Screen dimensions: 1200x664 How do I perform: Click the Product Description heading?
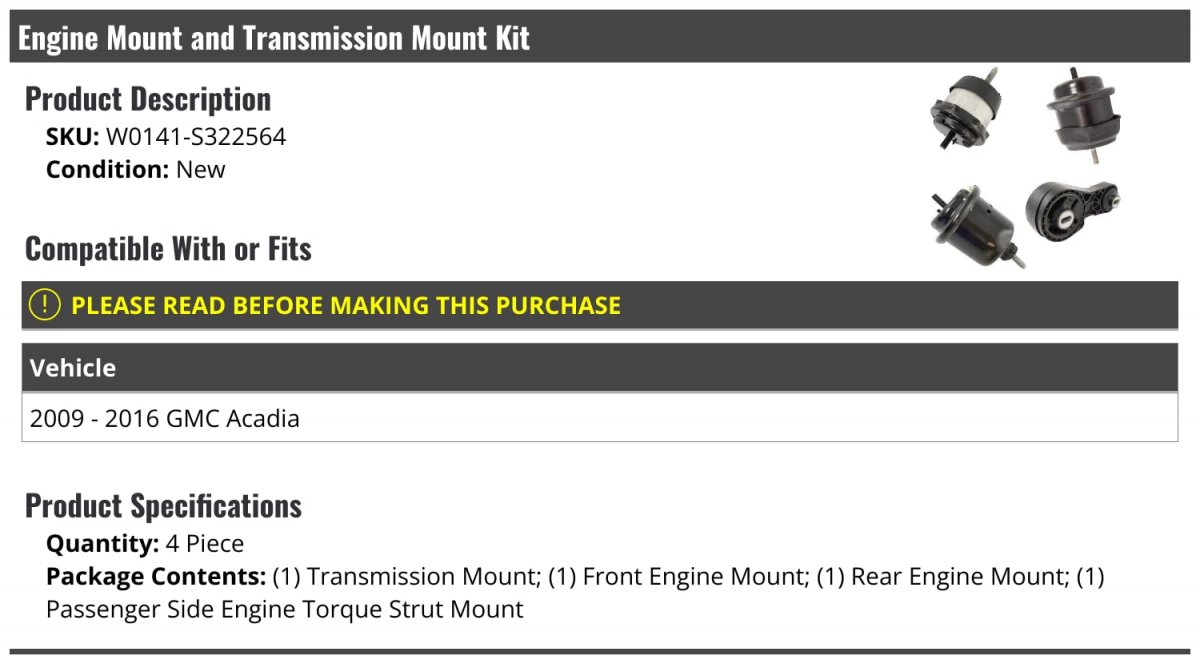click(148, 99)
